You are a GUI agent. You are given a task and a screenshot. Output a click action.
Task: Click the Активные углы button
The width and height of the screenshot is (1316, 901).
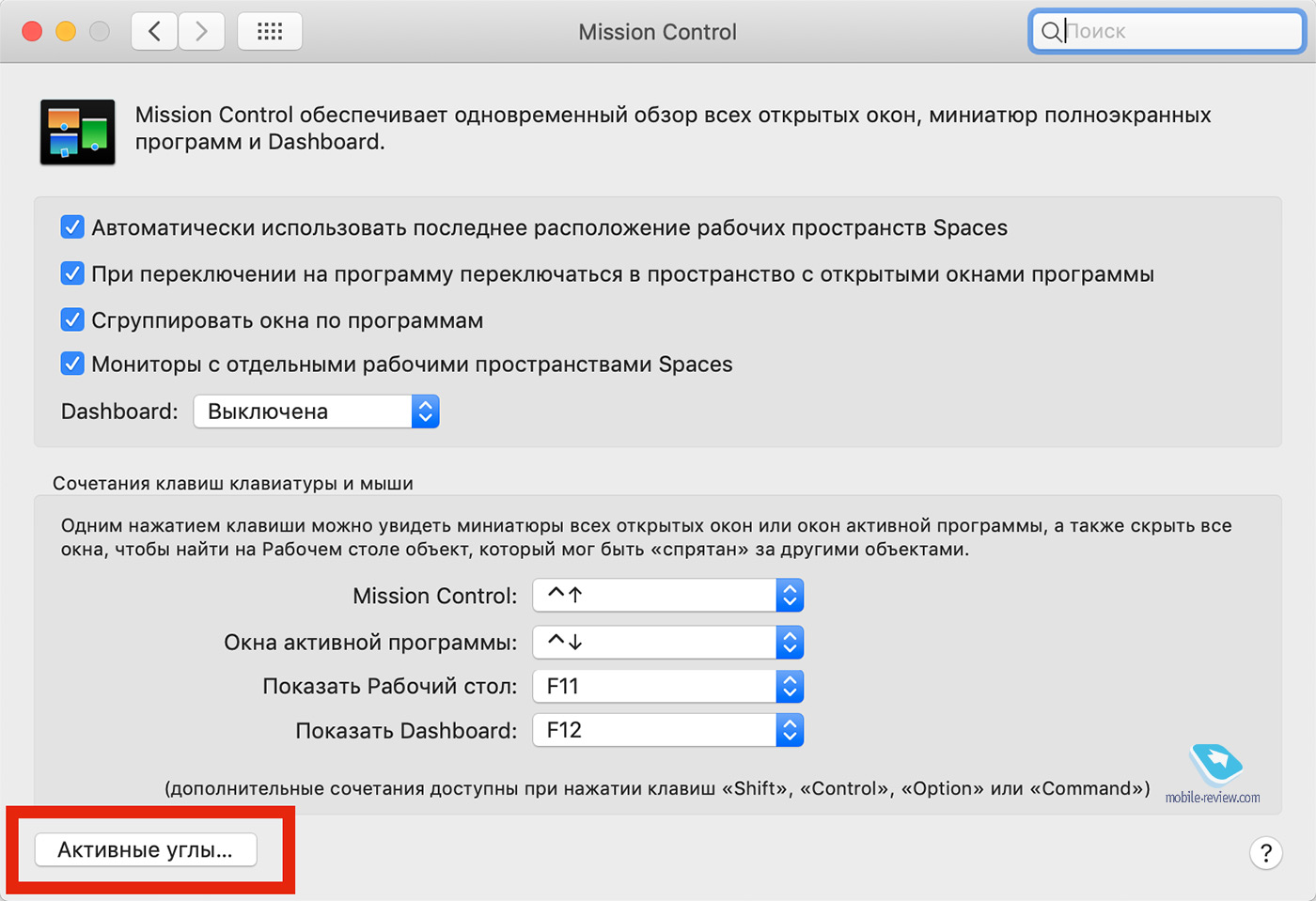pos(146,850)
